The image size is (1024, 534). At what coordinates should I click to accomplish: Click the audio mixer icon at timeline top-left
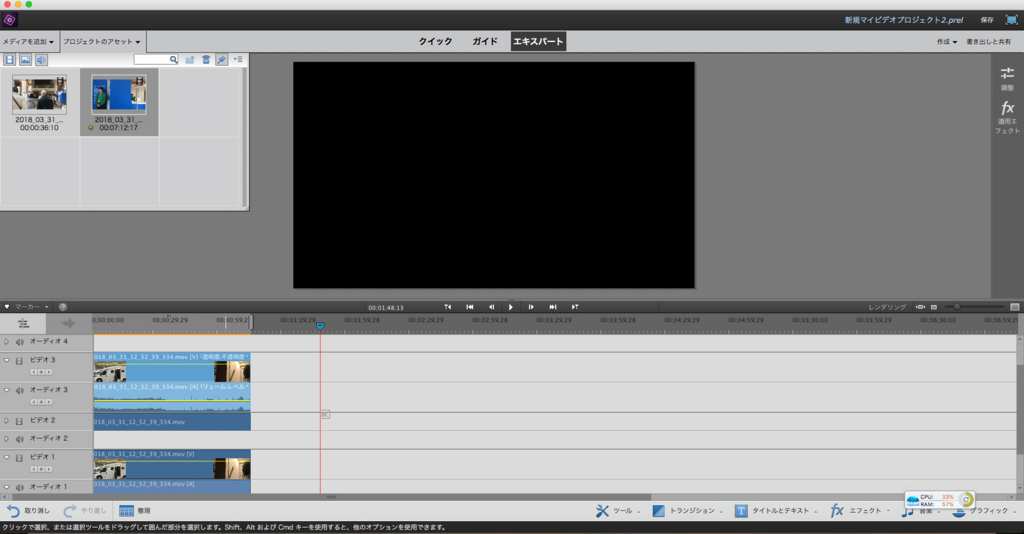23,323
